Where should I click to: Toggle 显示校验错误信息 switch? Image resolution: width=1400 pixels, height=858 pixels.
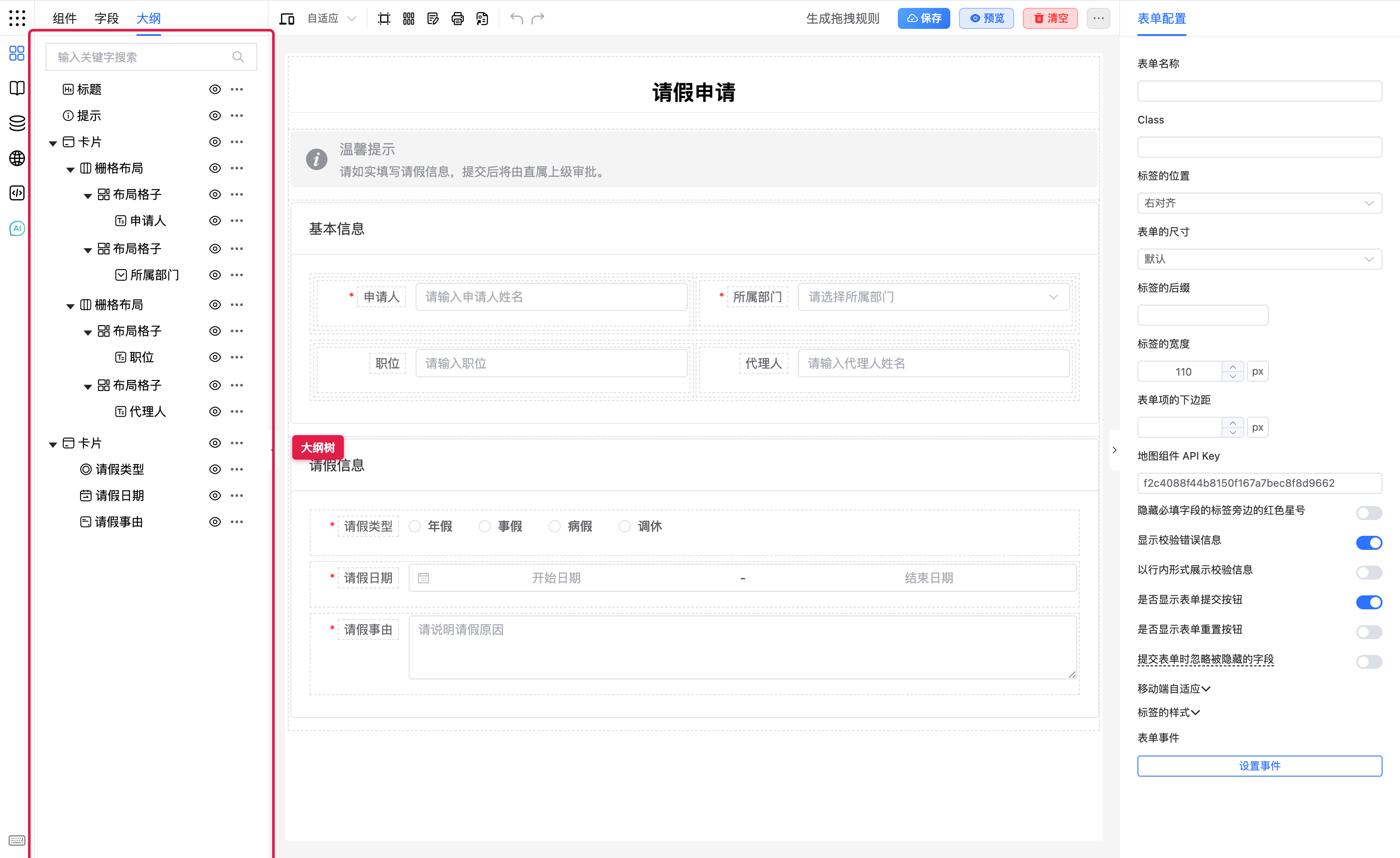[1369, 542]
